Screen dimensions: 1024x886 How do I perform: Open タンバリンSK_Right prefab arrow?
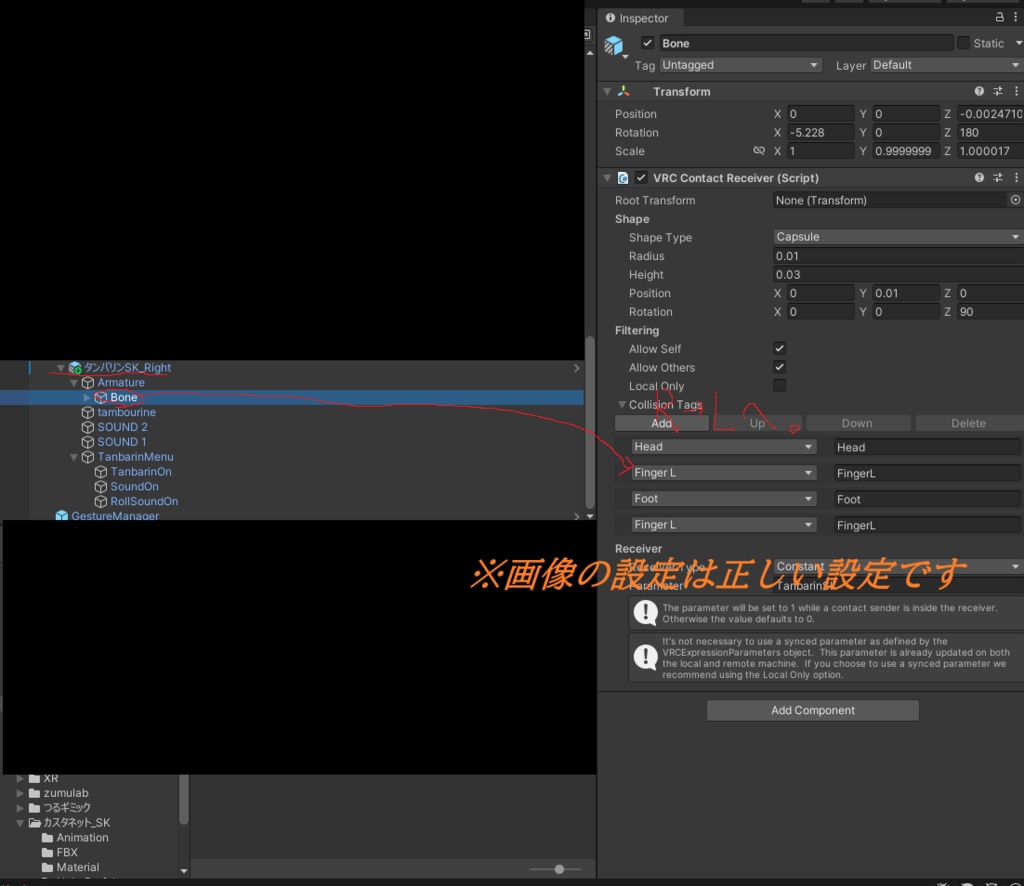point(576,368)
